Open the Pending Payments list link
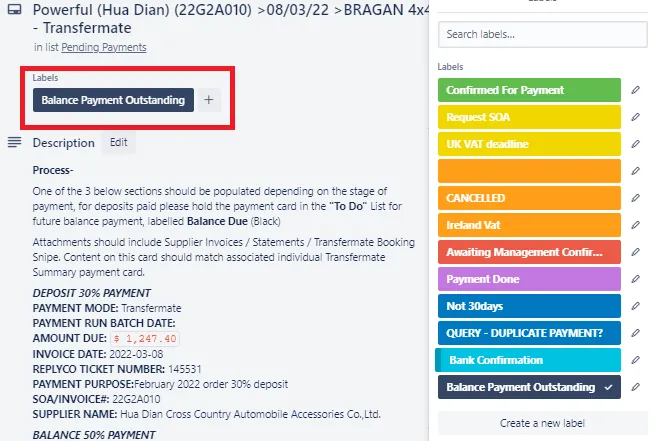 click(104, 47)
